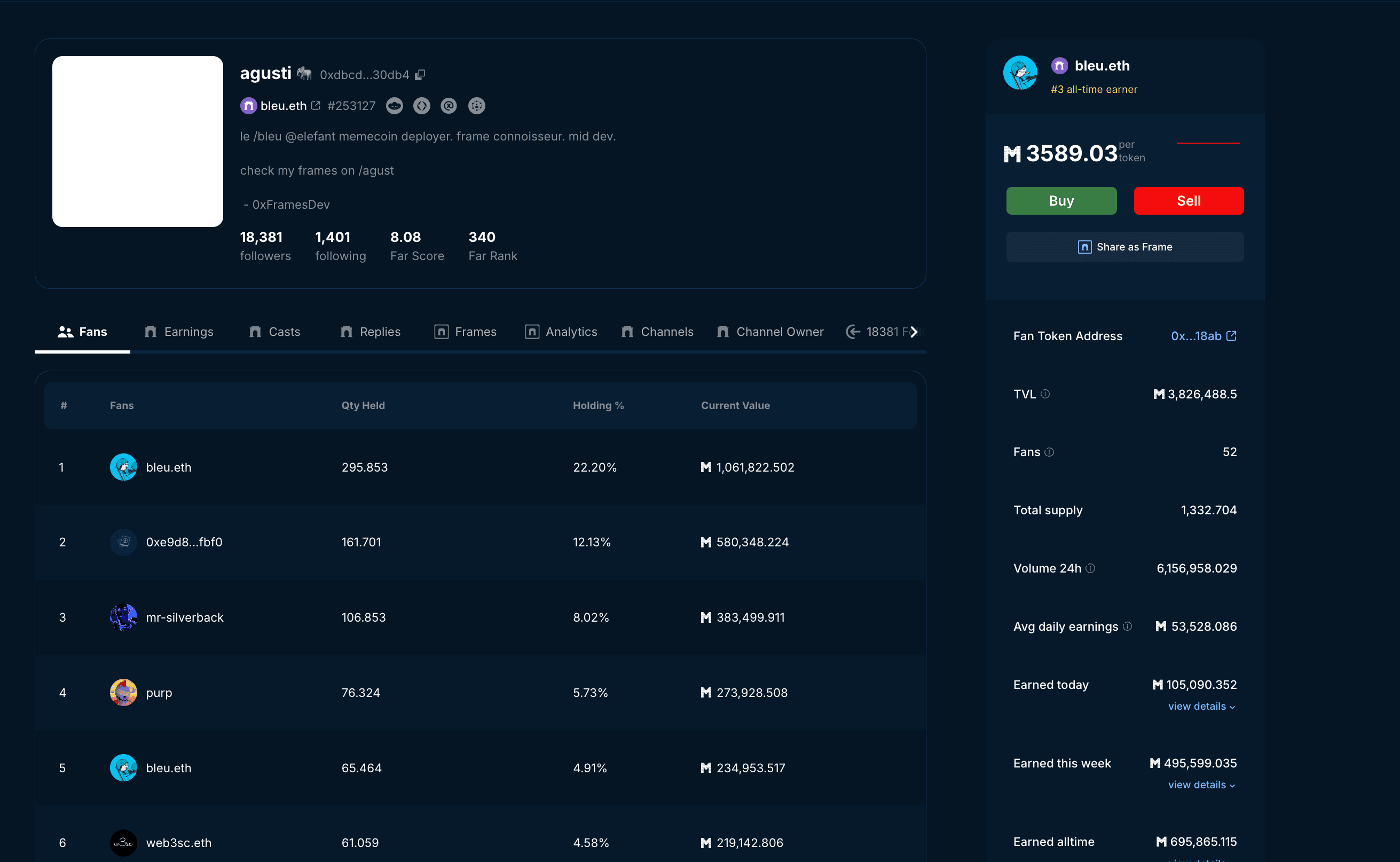Click the social graph badge icon
The height and width of the screenshot is (862, 1400).
[476, 105]
